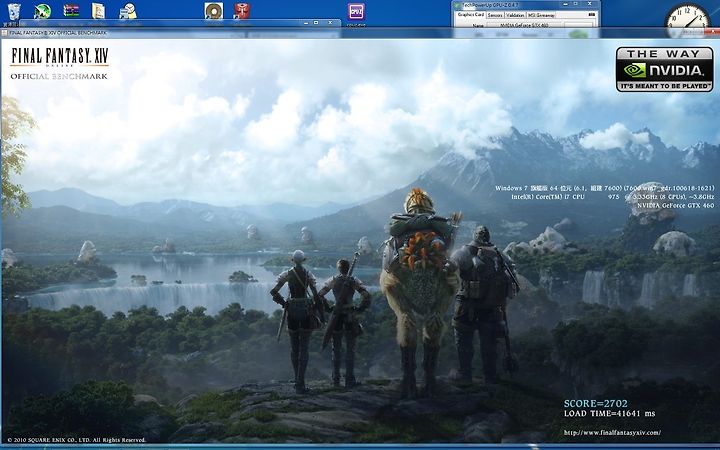Switch to the Graphics Card tab in GPU-Z
This screenshot has height=450, width=720.
(x=471, y=15)
